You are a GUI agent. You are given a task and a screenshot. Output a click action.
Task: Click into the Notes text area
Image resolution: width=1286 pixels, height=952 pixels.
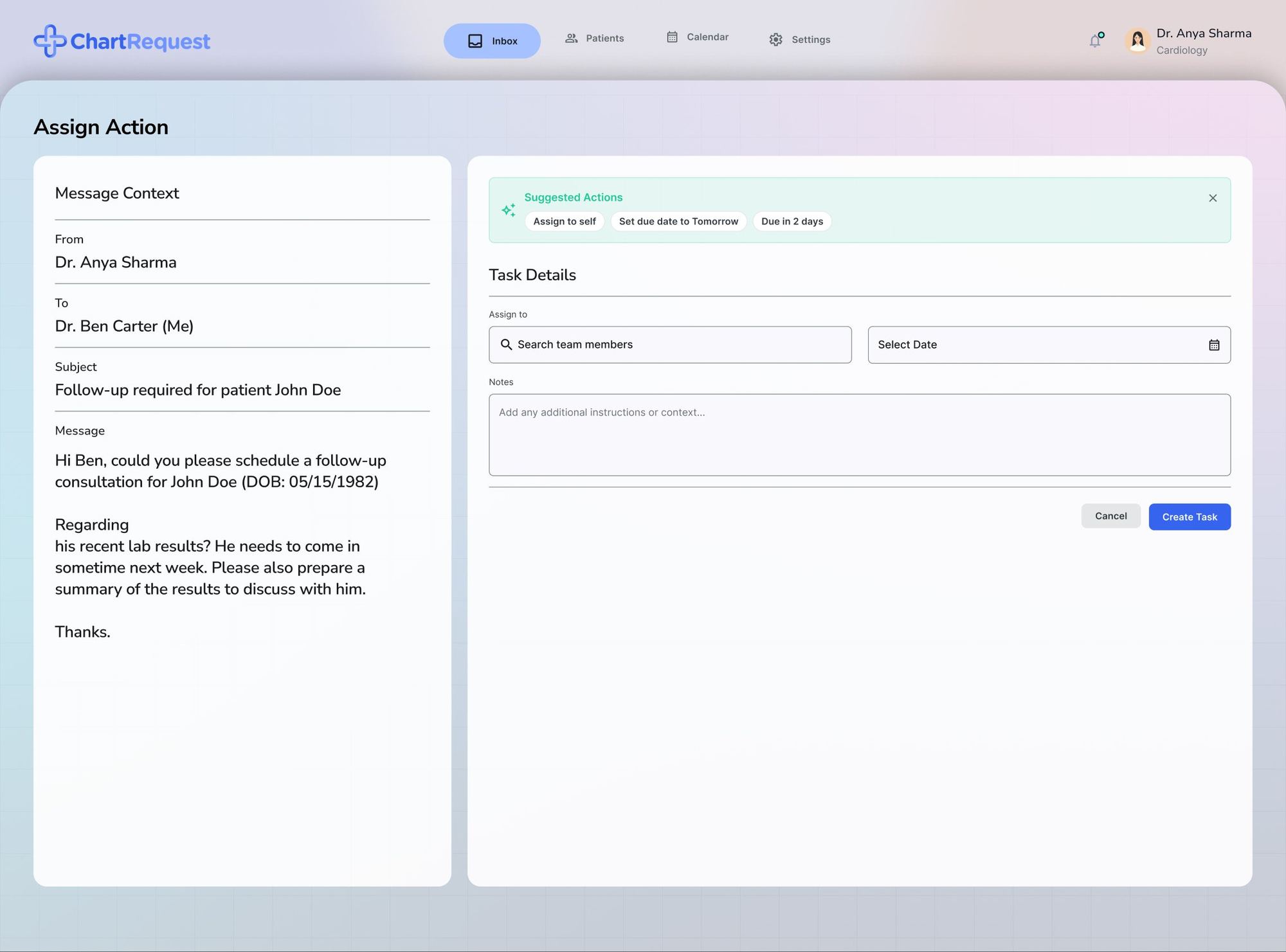[x=860, y=435]
